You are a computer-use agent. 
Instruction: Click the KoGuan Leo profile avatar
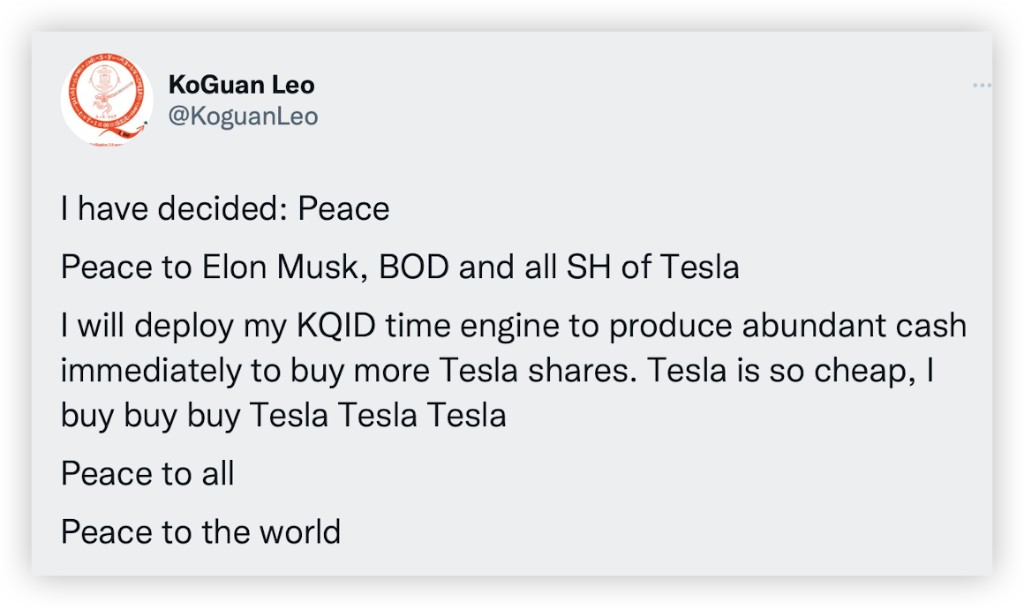pos(105,100)
